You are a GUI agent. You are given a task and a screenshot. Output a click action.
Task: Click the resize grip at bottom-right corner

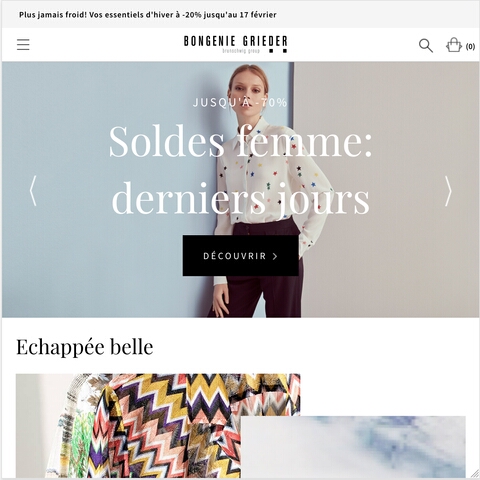pos(475,474)
